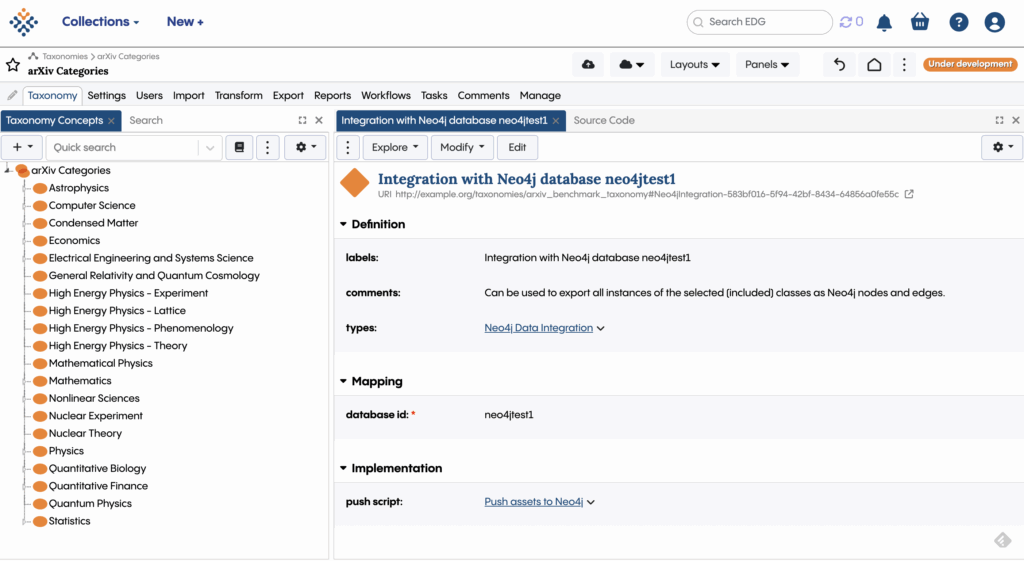Screen dimensions: 1024x561
Task: Maximize the Taxonomy Concepts panel
Action: click(302, 120)
